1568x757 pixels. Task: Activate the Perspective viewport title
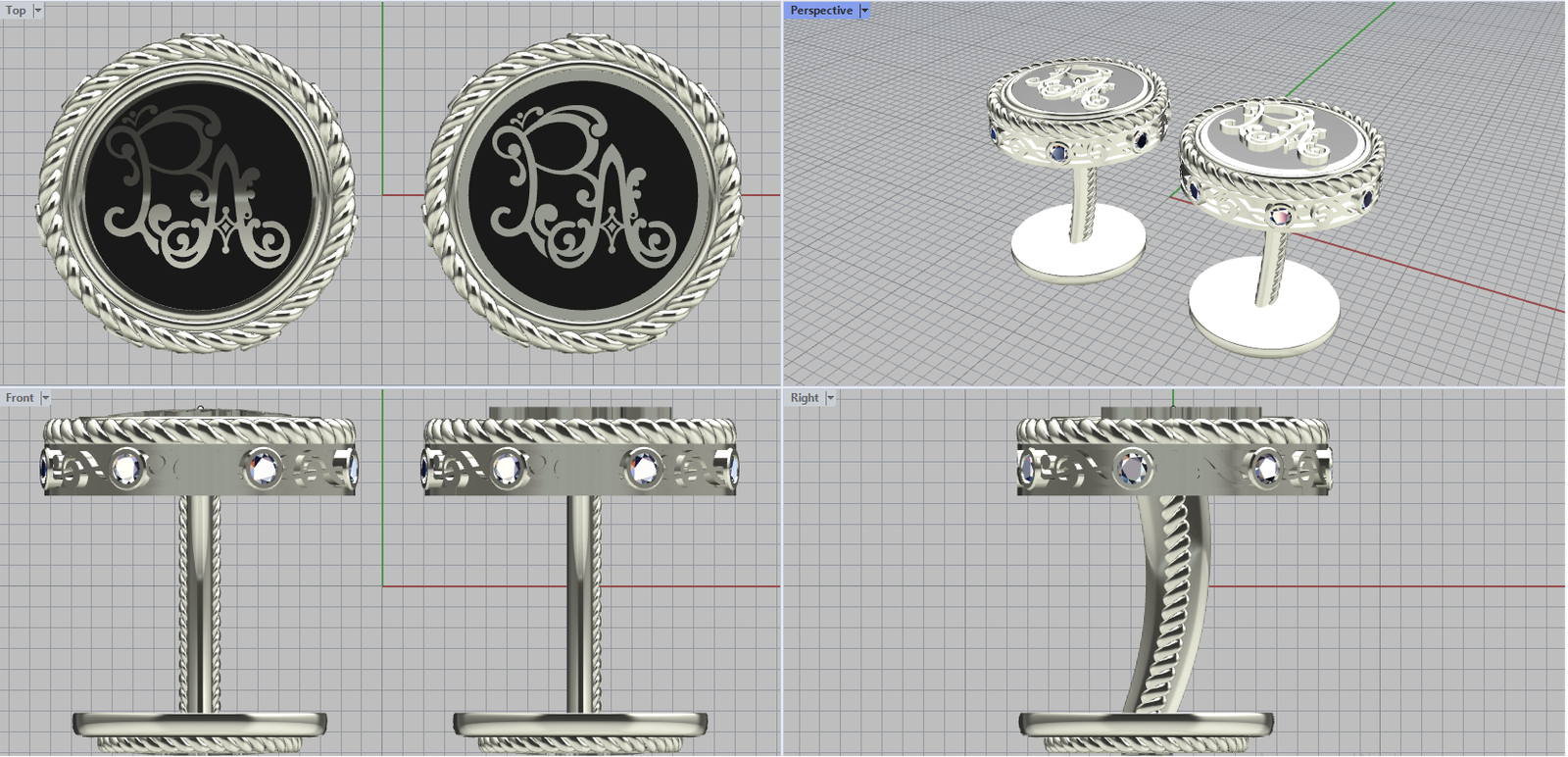(x=820, y=11)
